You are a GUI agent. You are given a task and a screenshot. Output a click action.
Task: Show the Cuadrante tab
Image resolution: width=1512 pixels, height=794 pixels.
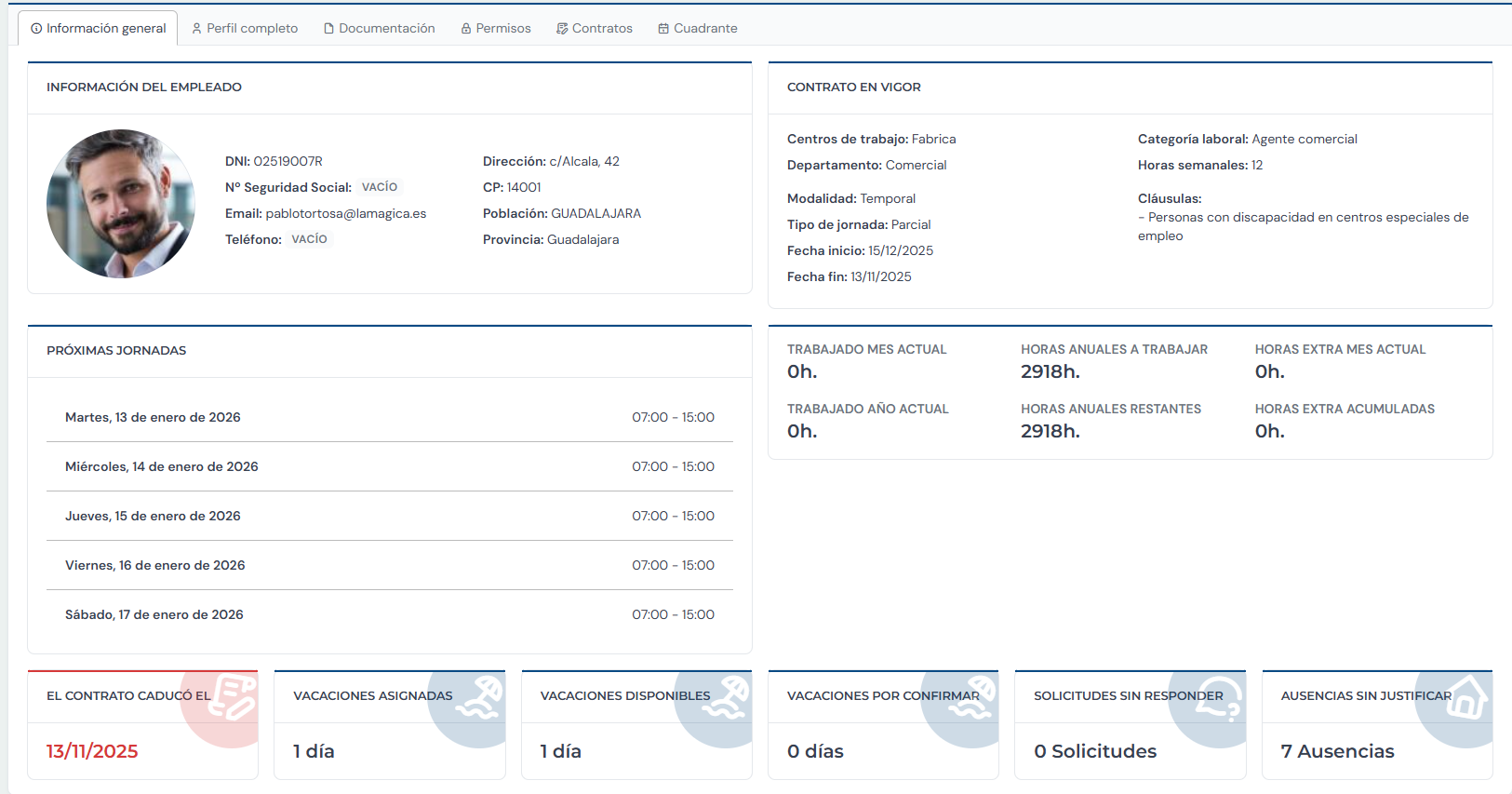[x=698, y=29]
